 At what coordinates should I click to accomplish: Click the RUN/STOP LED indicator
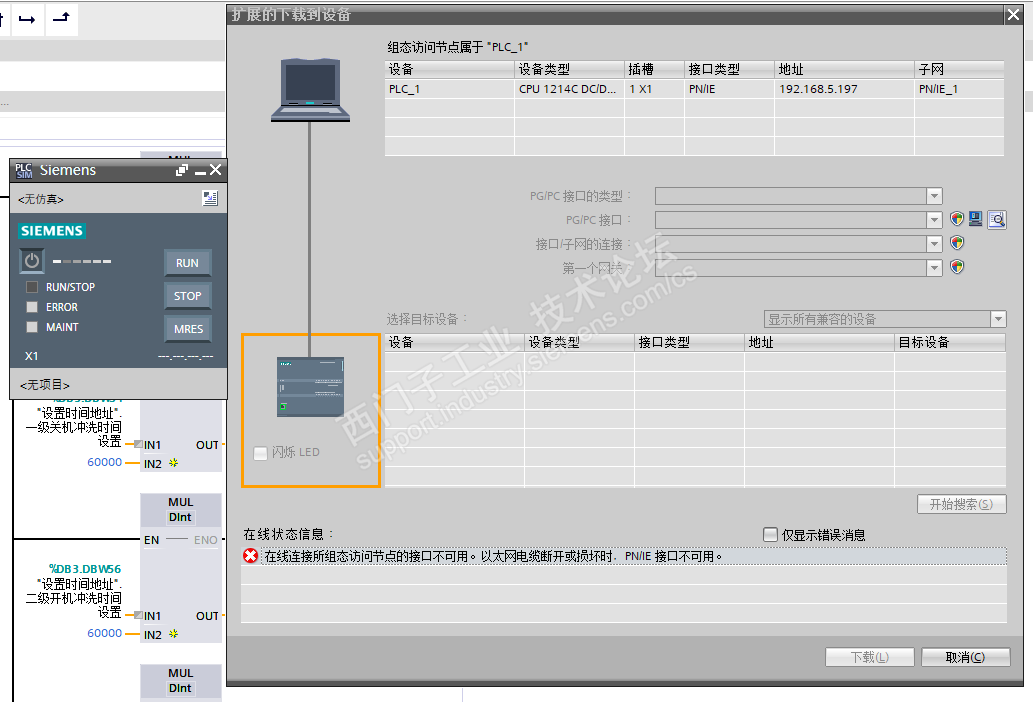pyautogui.click(x=32, y=287)
